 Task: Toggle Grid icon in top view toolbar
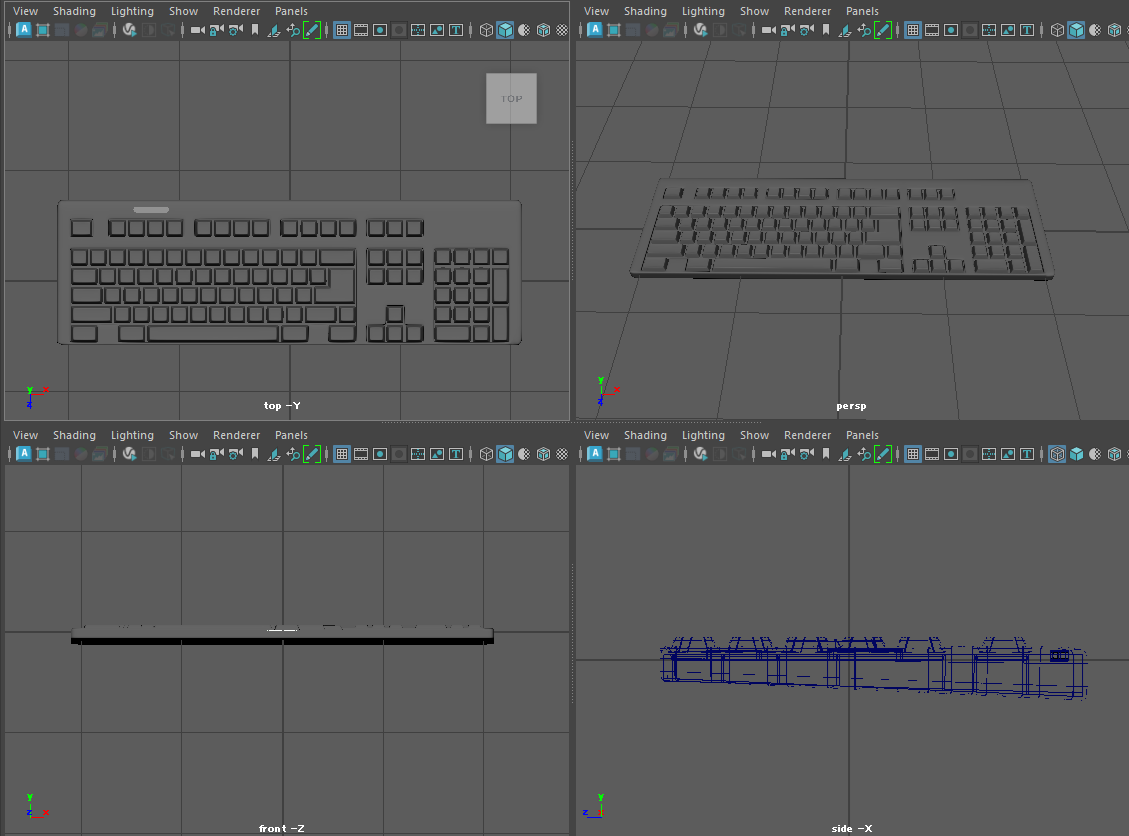(x=342, y=30)
